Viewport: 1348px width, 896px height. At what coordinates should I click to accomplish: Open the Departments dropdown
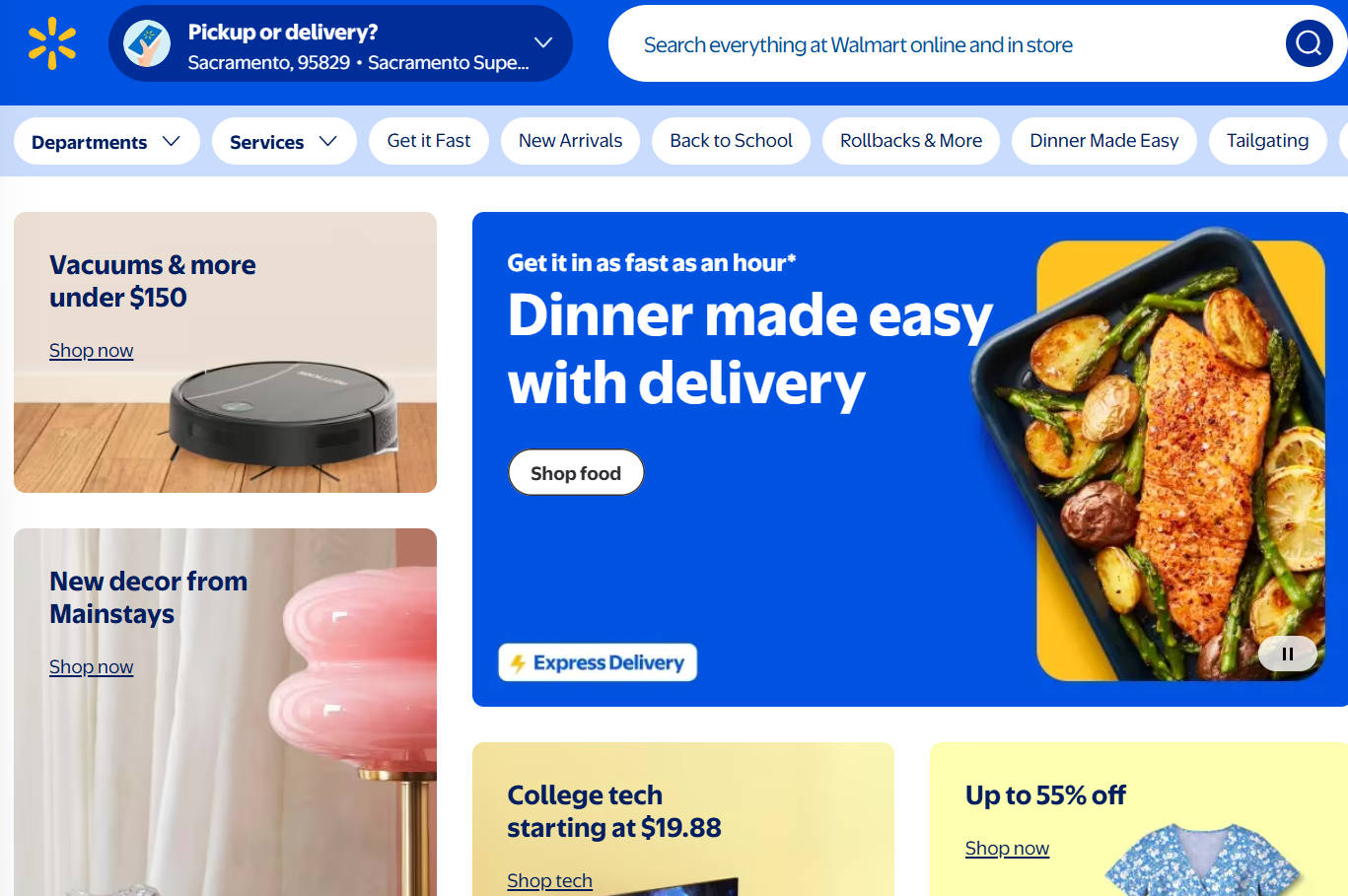106,142
